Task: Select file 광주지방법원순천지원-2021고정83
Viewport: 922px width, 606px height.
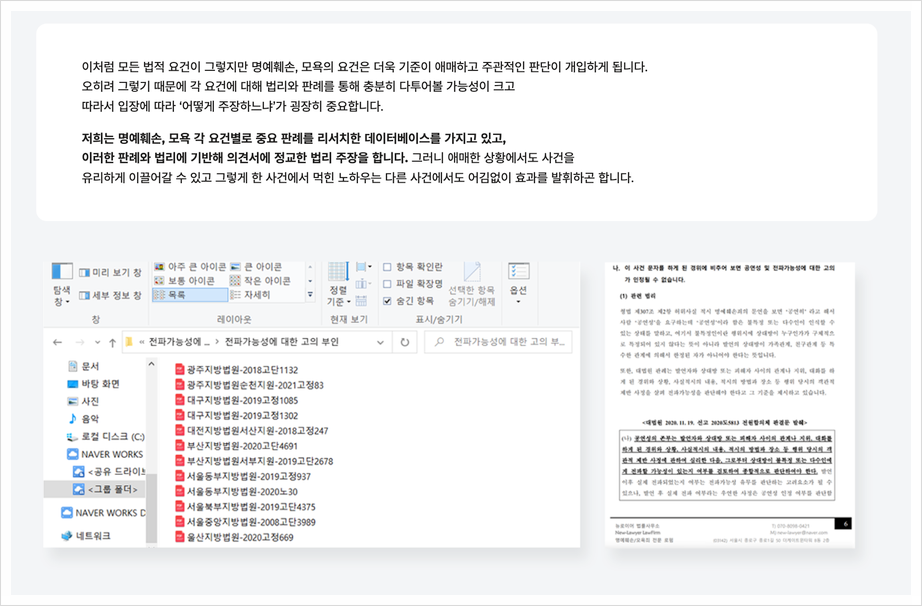Action: pos(249,385)
